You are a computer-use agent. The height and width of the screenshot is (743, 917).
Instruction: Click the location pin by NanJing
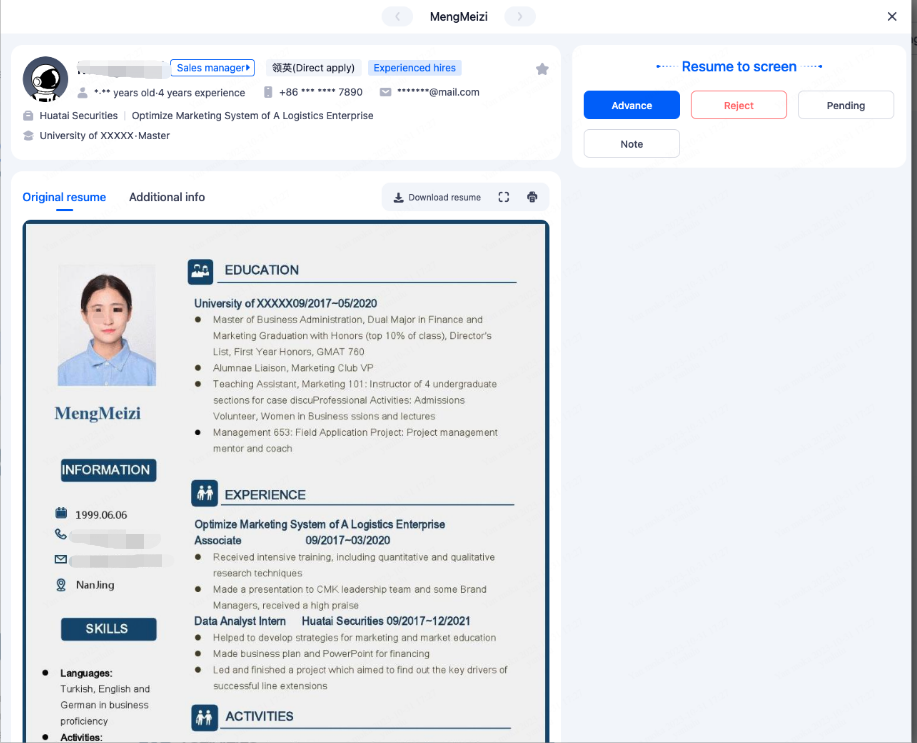pos(61,585)
